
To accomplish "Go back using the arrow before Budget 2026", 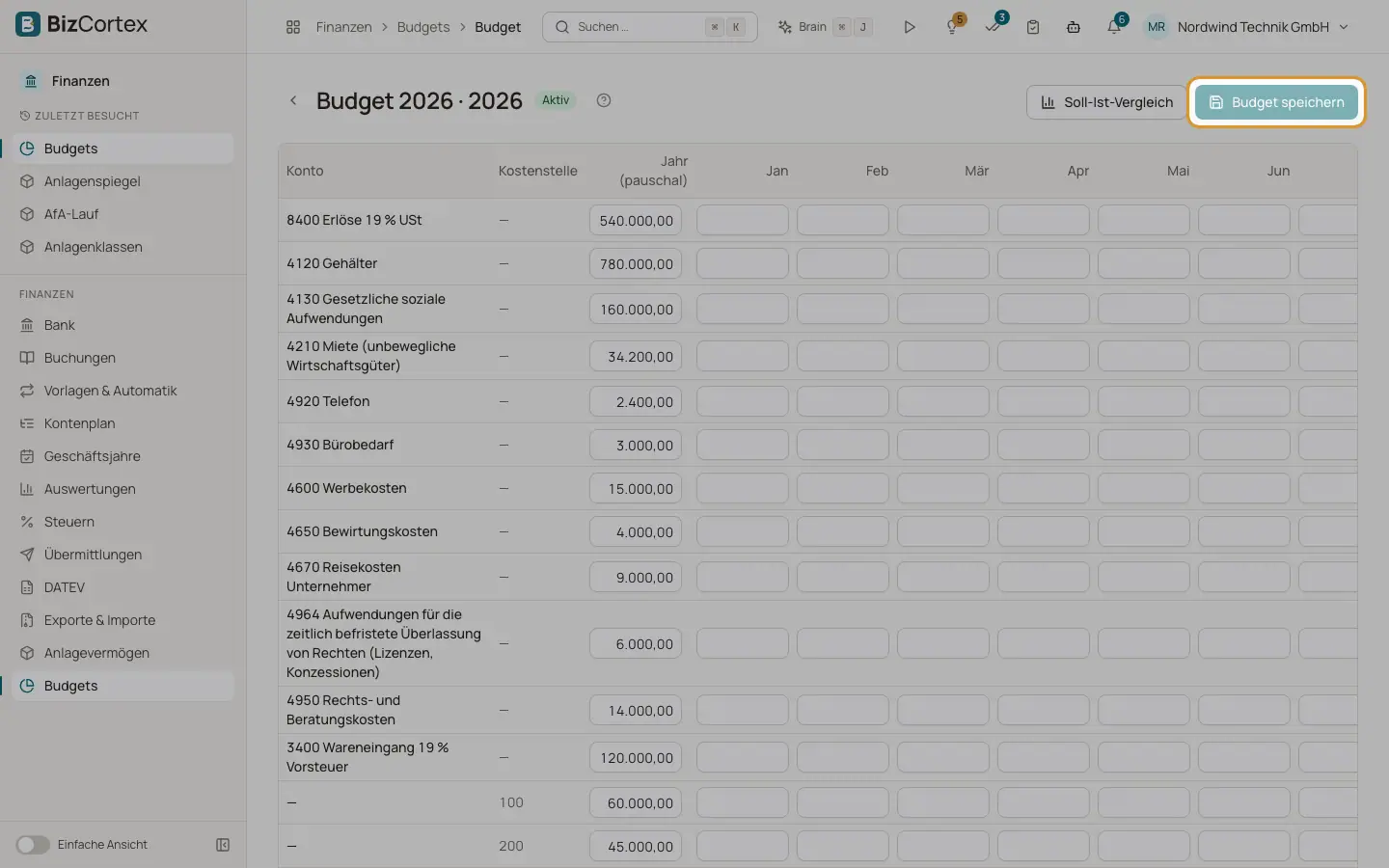I will pyautogui.click(x=293, y=100).
